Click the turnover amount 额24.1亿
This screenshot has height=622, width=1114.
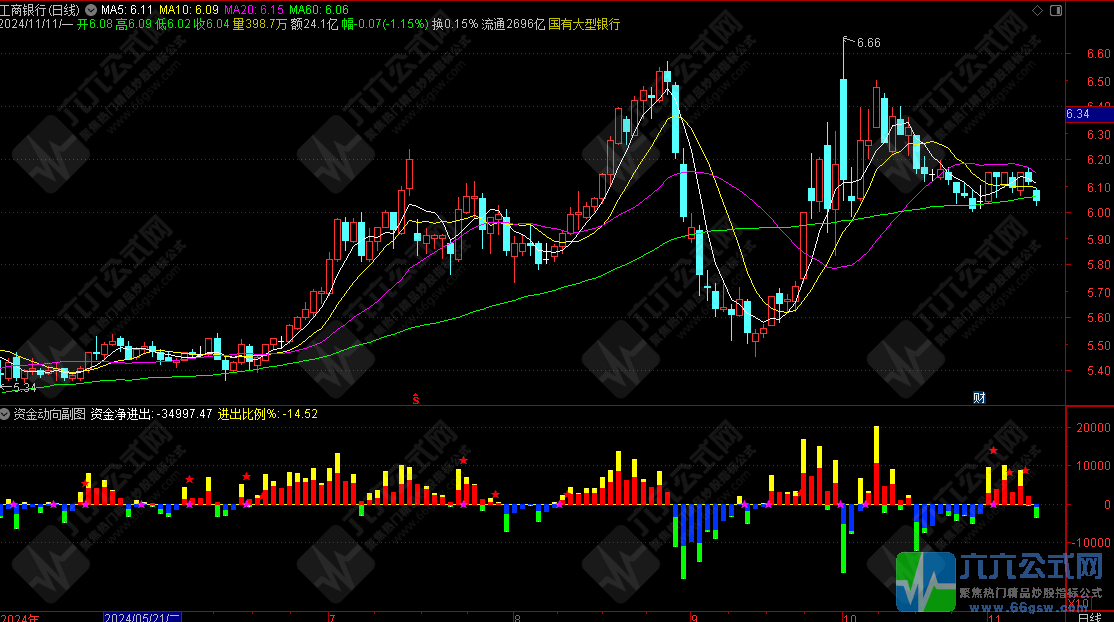click(315, 24)
